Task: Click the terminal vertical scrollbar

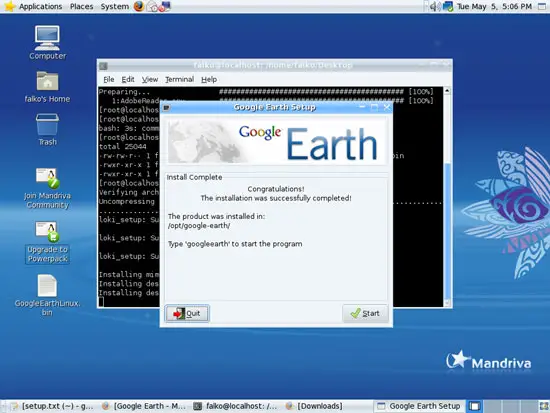Action: tap(447, 196)
